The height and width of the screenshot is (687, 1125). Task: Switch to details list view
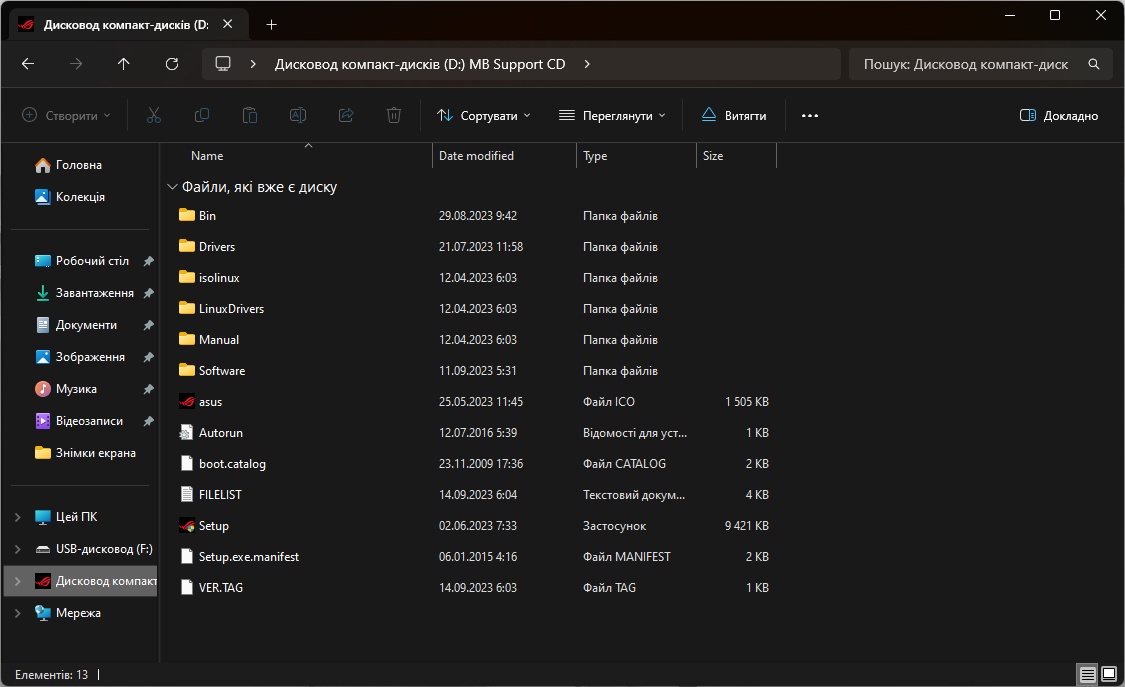coord(1086,675)
